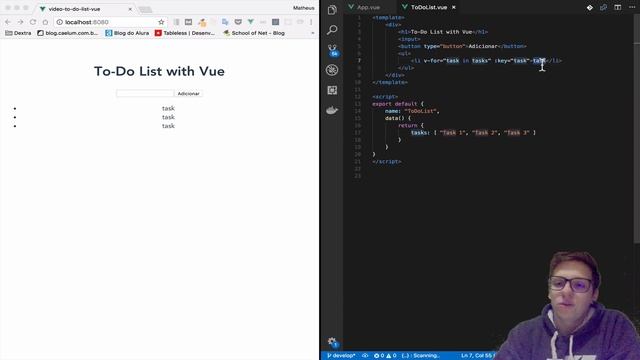
Task: Open the Explorer icon in VS Code
Action: (x=332, y=10)
